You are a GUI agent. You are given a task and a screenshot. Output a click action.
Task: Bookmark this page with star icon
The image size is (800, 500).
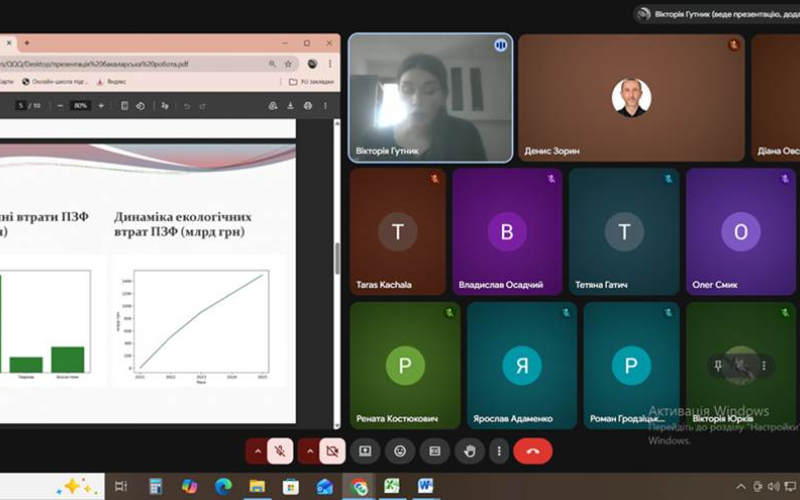(x=288, y=64)
